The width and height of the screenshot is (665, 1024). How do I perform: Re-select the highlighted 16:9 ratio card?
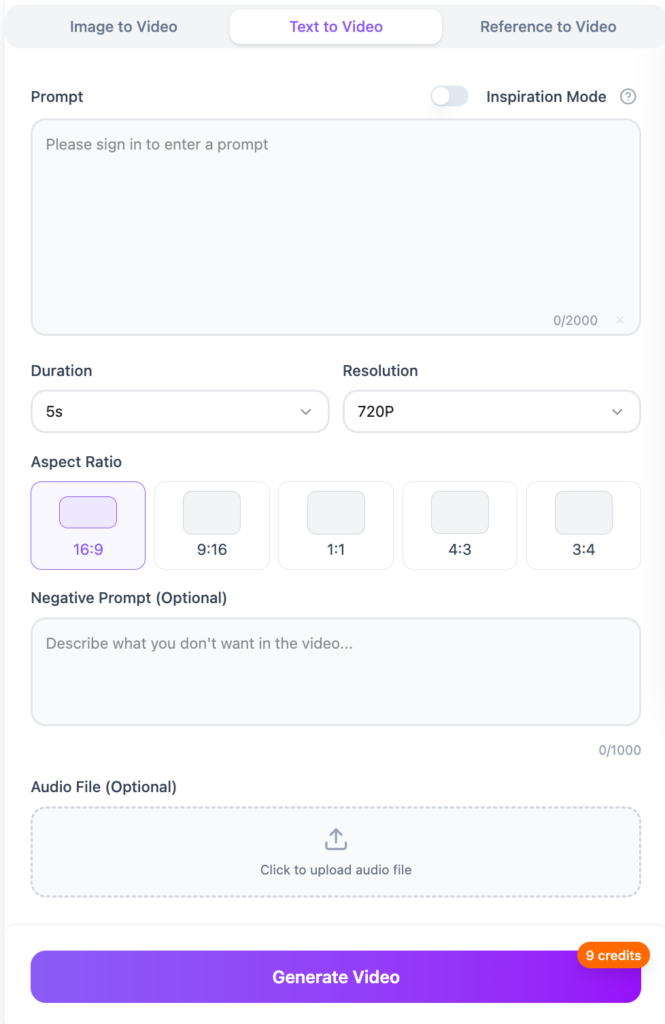click(x=88, y=525)
